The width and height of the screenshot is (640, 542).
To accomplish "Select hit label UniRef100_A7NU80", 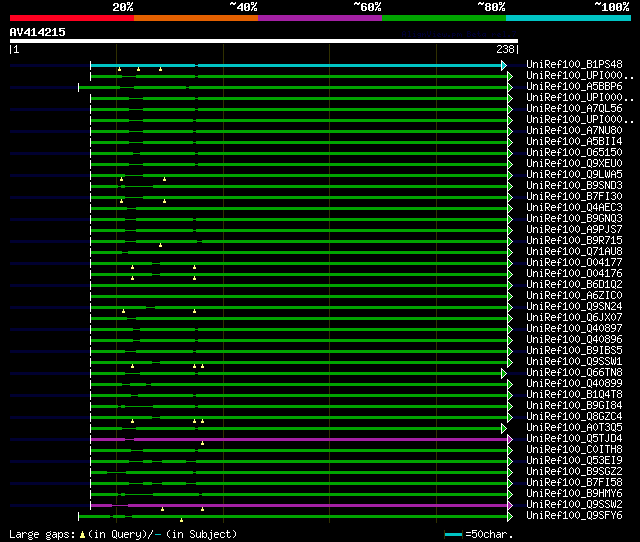I will 574,131.
